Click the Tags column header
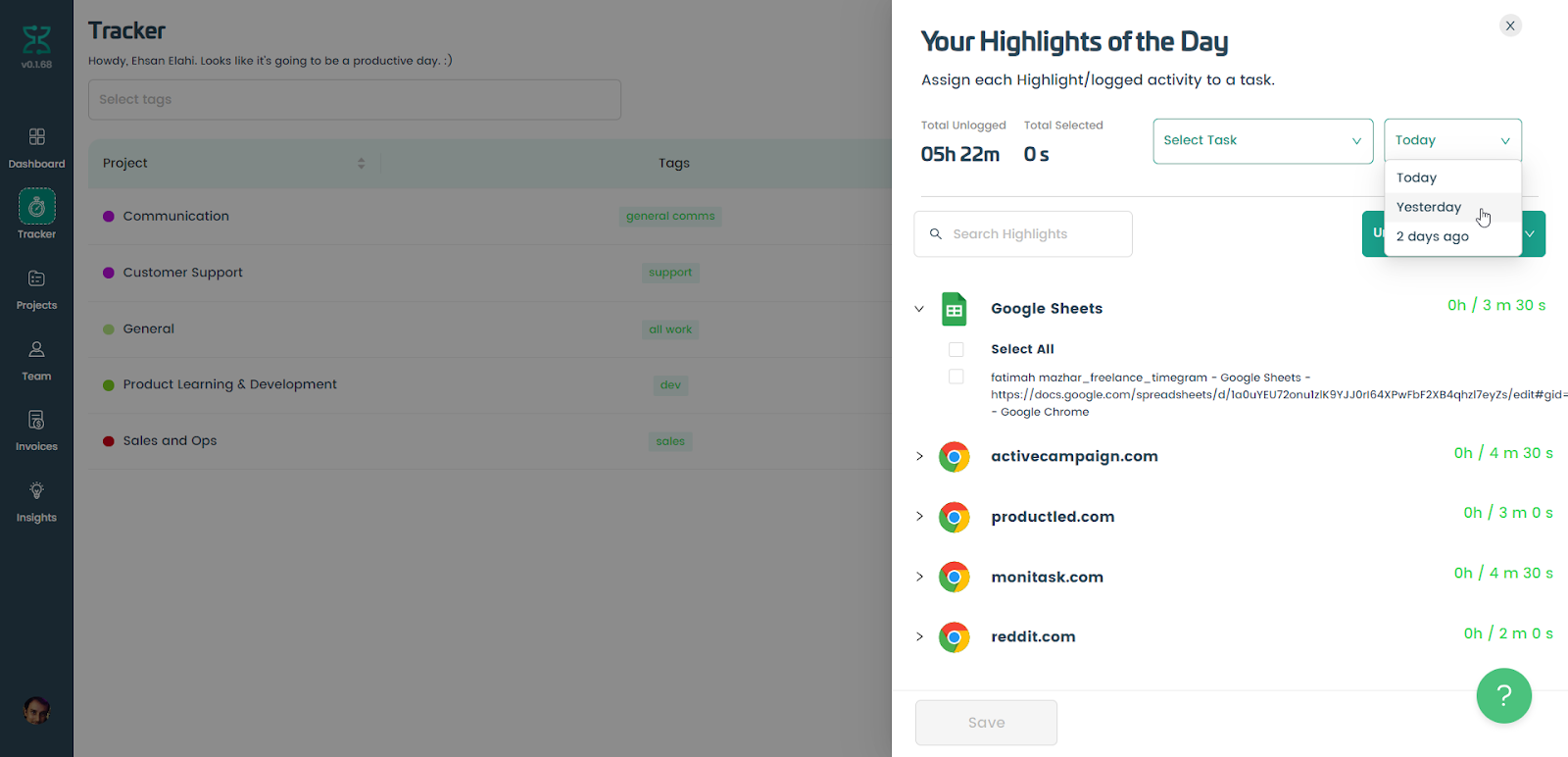The width and height of the screenshot is (1568, 757). tap(674, 164)
